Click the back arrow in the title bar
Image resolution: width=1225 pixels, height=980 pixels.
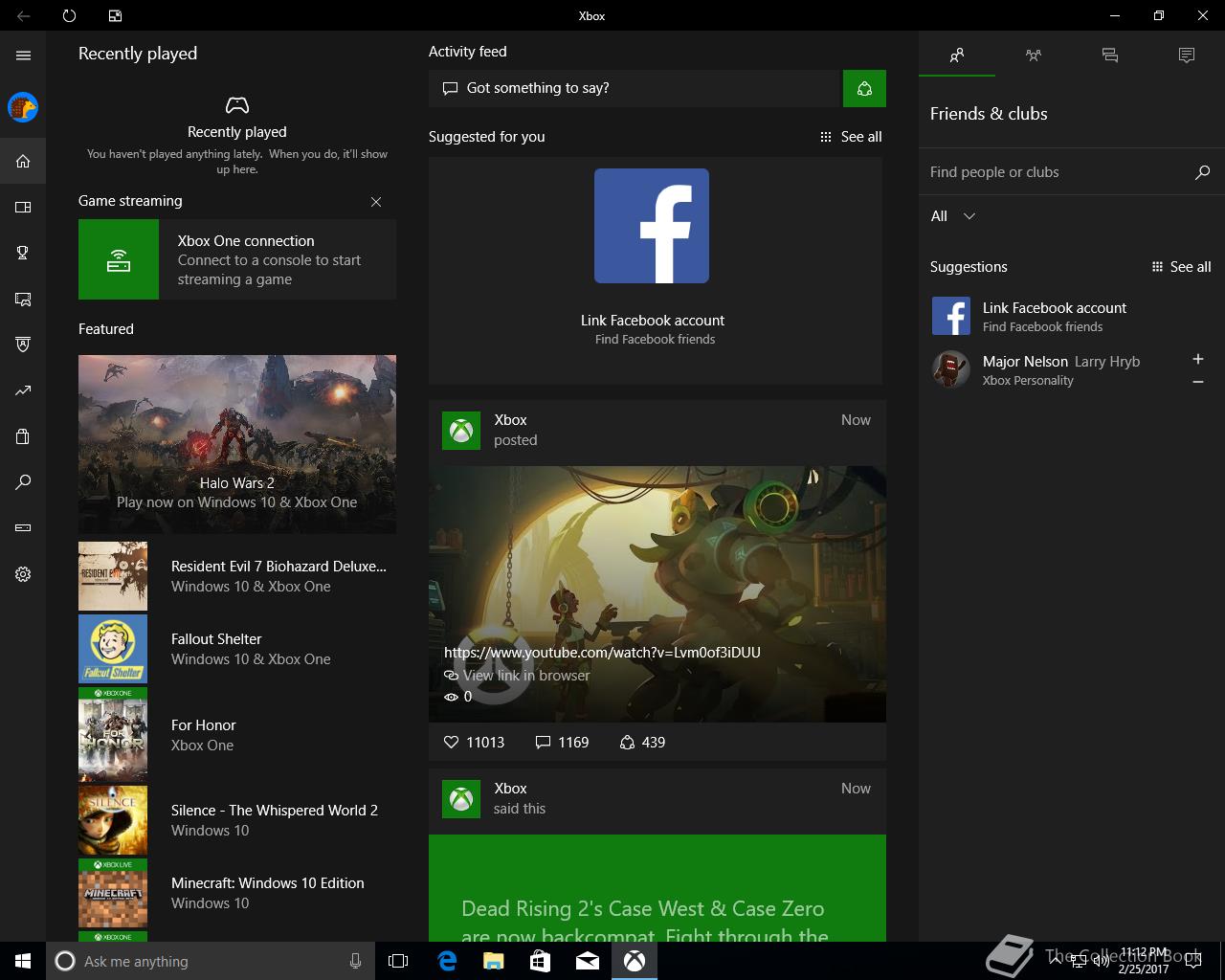coord(23,15)
